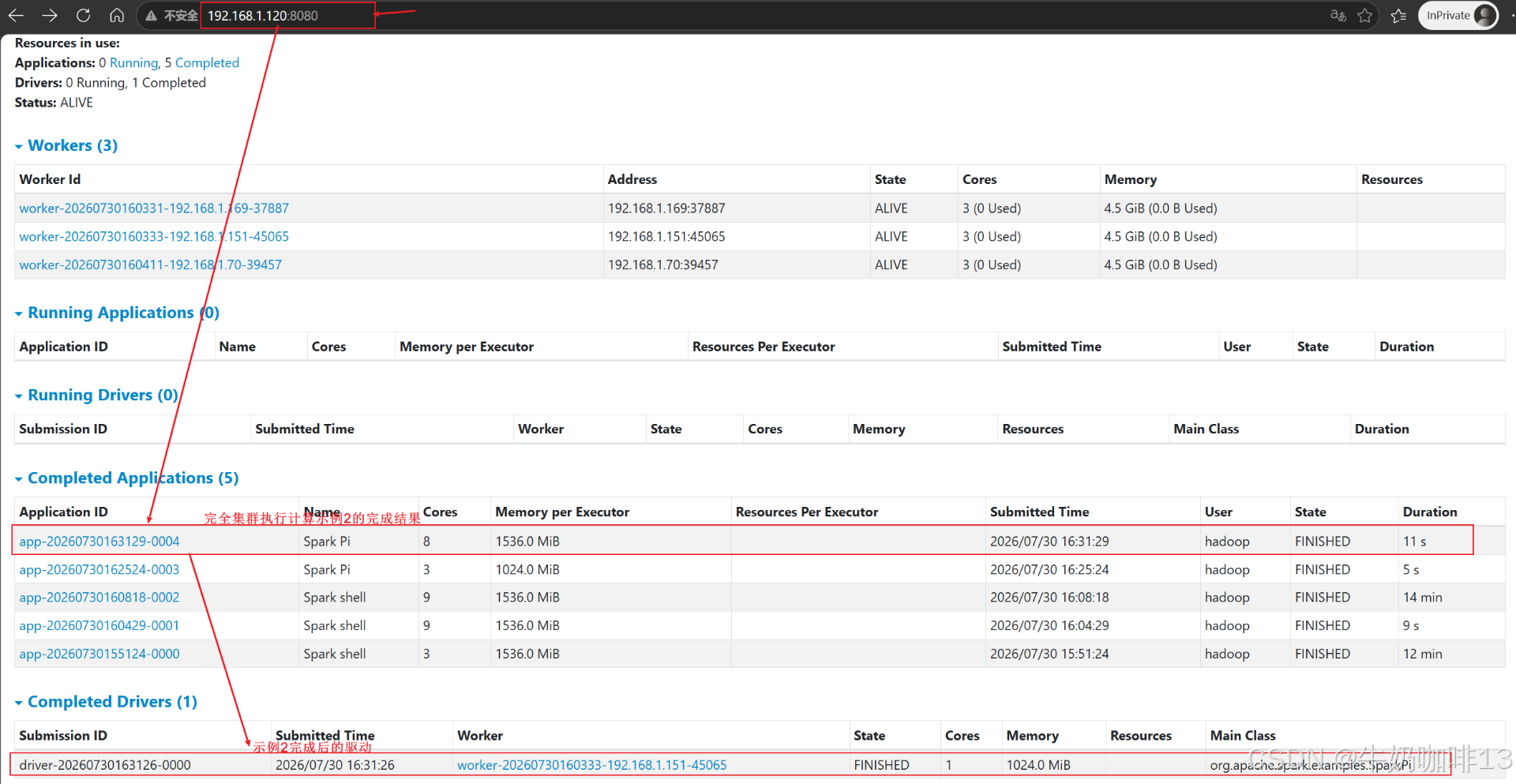Open application app-20260730162524-0003
The image size is (1516, 784).
99,570
